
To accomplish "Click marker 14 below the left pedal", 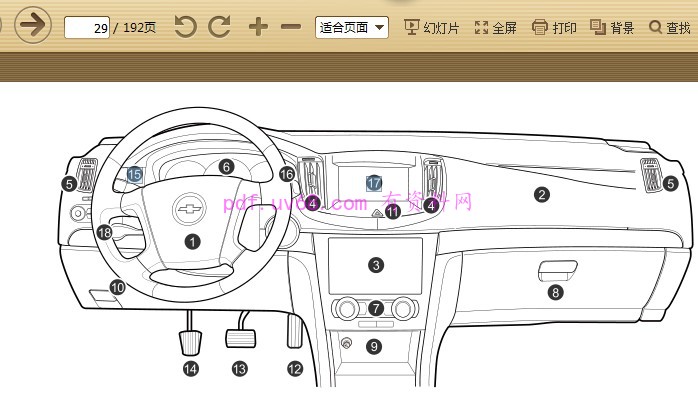I will coord(190,369).
